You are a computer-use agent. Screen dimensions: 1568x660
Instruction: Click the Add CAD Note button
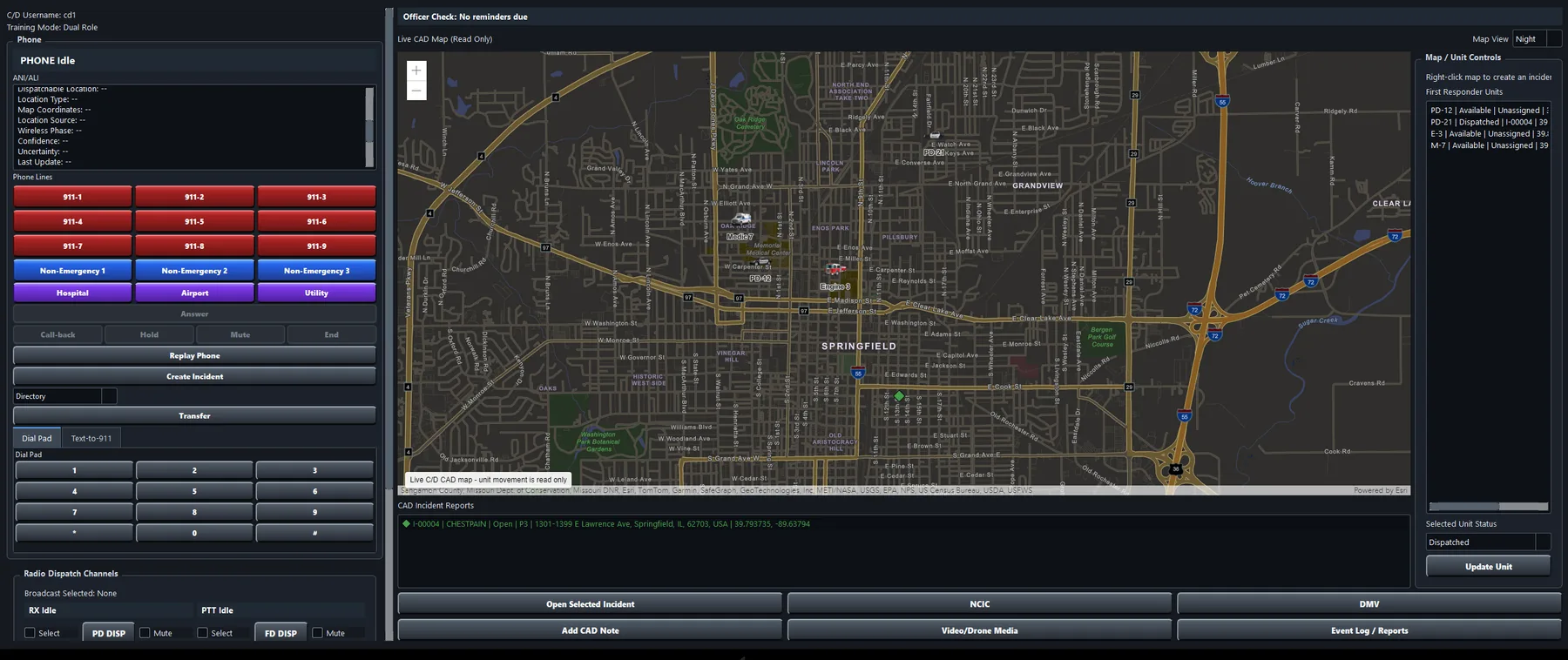590,630
